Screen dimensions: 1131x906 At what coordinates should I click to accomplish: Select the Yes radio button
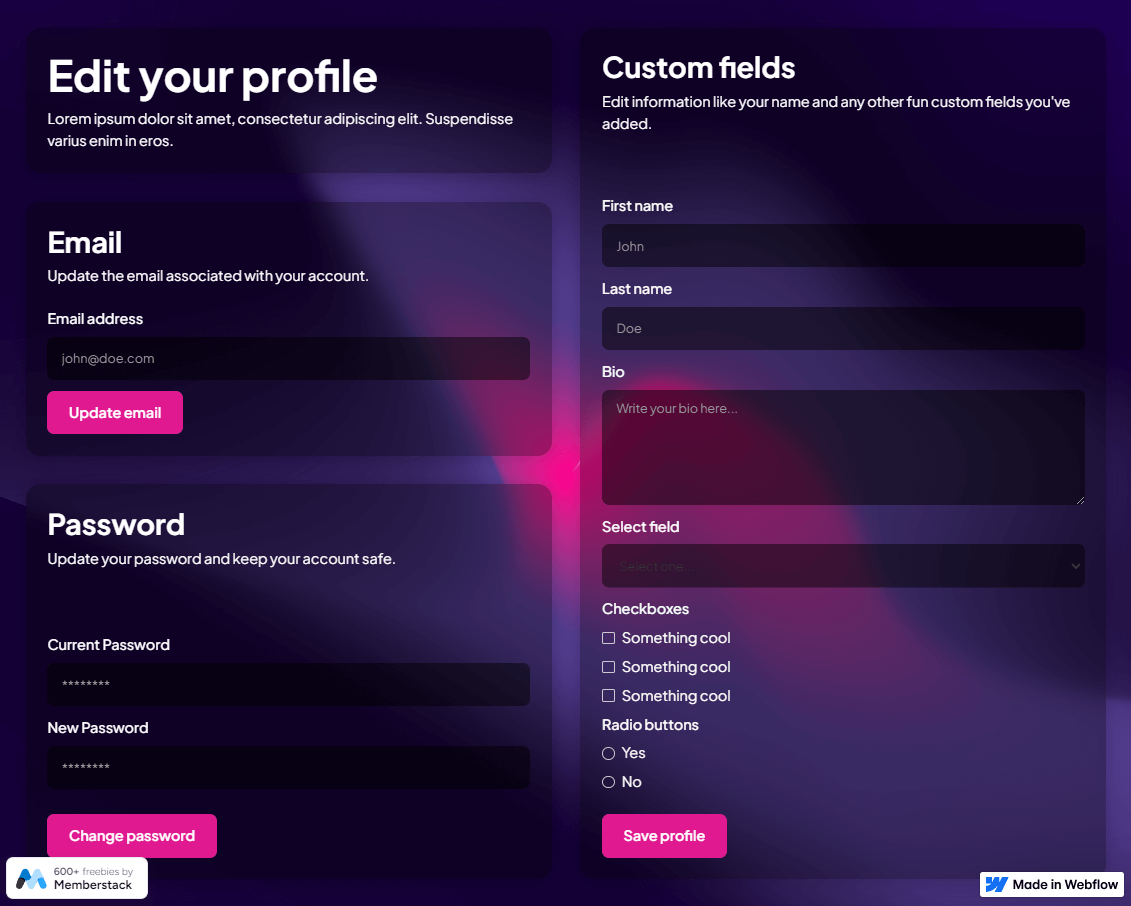coord(608,753)
